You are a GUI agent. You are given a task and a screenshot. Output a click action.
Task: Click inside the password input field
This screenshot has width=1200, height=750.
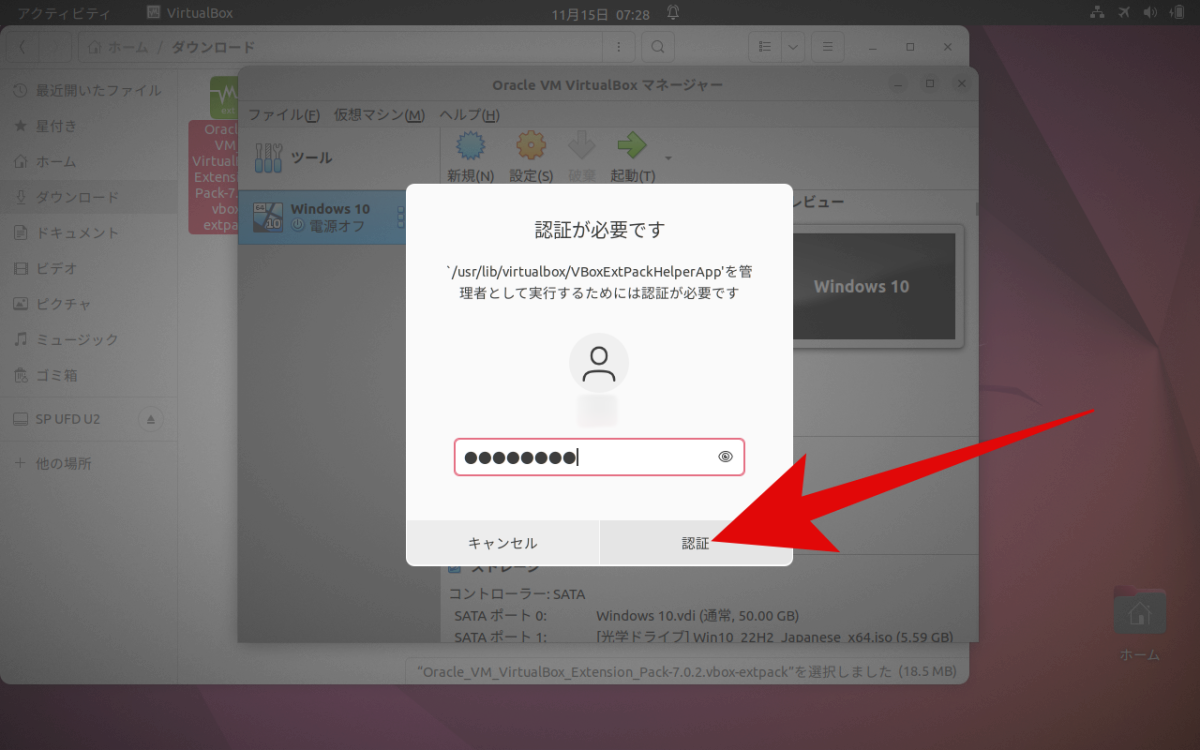click(580, 457)
